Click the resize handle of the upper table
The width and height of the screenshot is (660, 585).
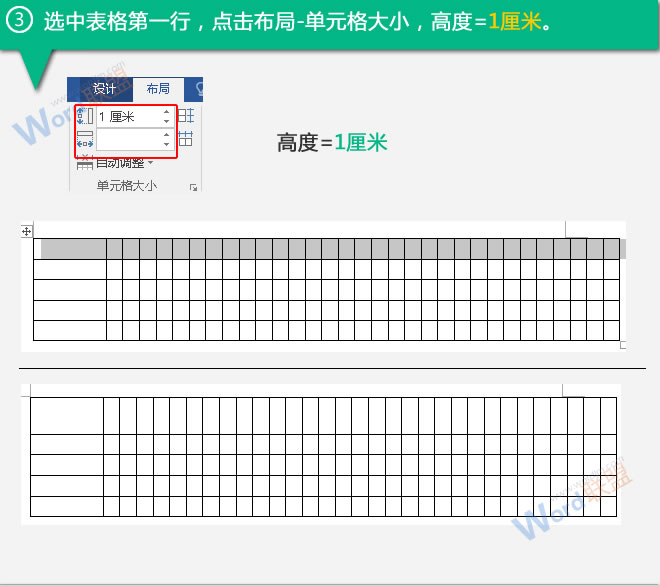pyautogui.click(x=623, y=346)
